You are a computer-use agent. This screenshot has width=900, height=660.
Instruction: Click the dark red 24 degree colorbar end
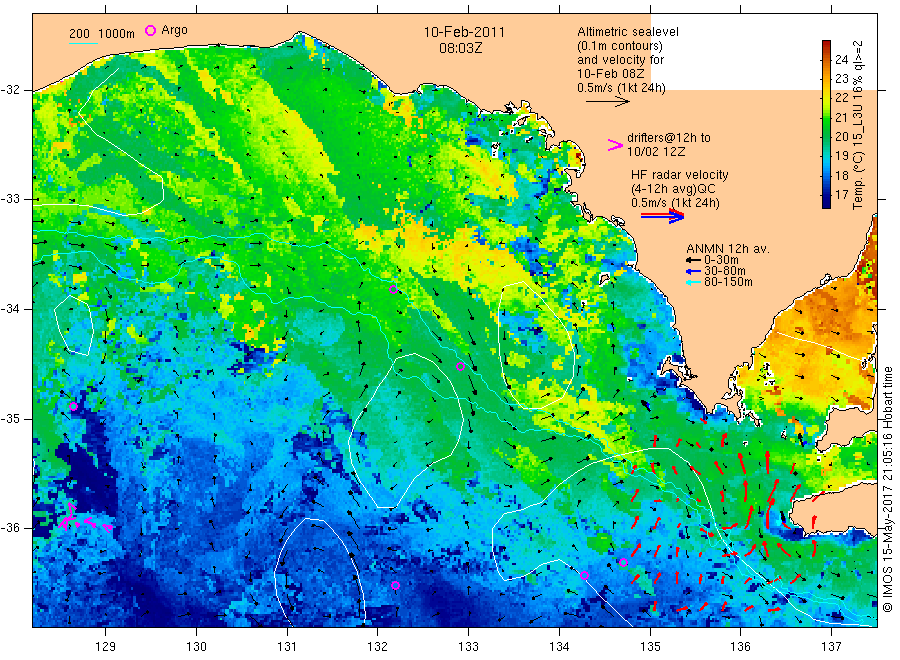pos(827,45)
